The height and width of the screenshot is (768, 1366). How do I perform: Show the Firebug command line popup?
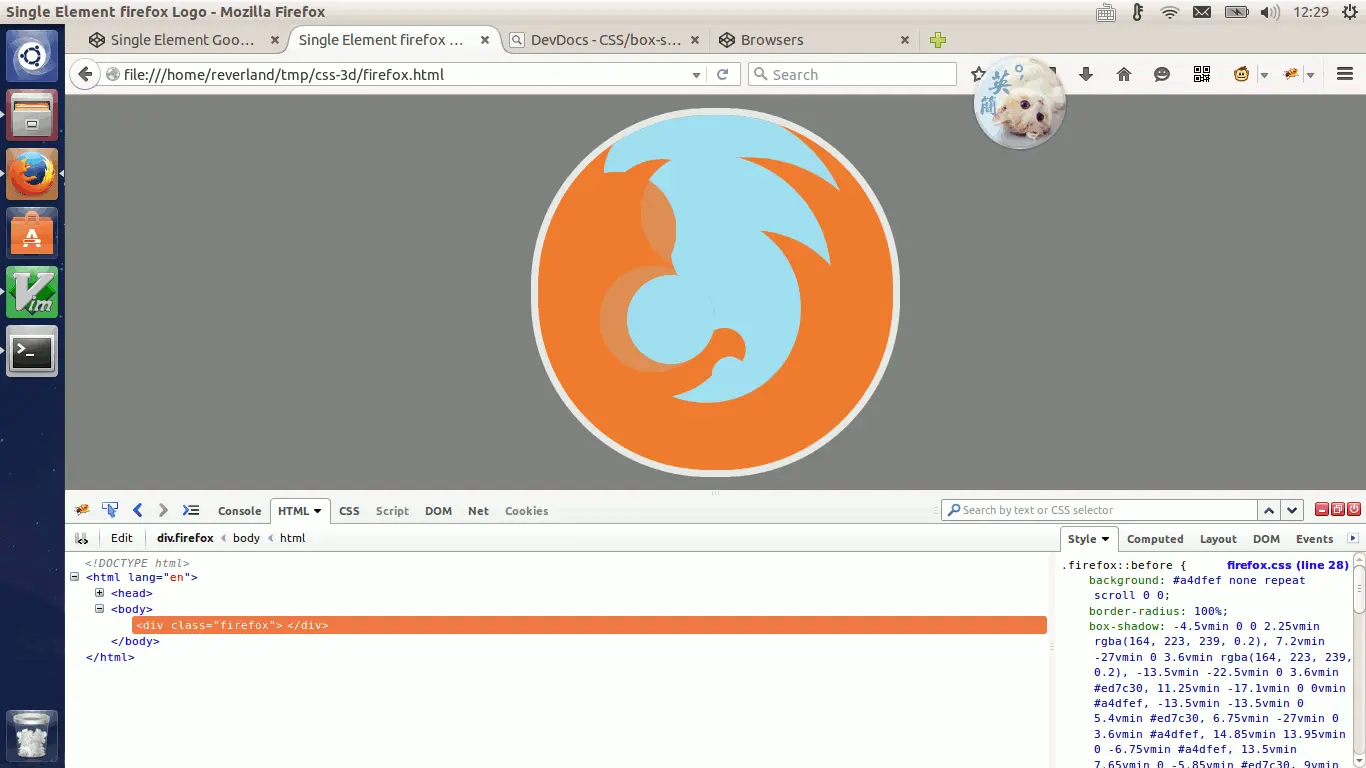191,510
